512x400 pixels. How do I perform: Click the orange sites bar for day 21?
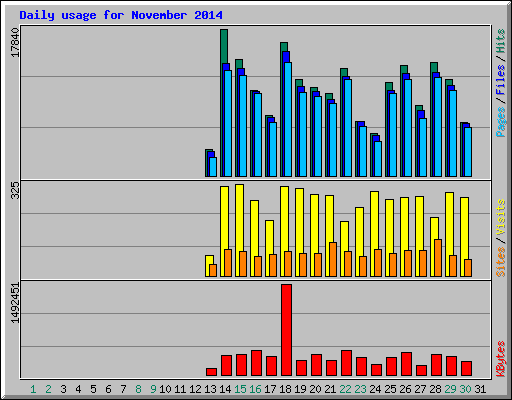333,259
